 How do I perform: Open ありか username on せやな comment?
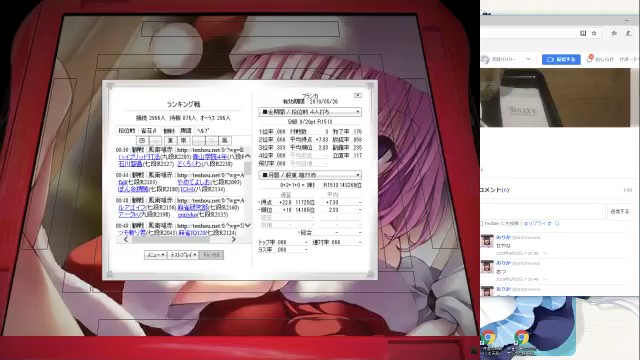(503, 237)
